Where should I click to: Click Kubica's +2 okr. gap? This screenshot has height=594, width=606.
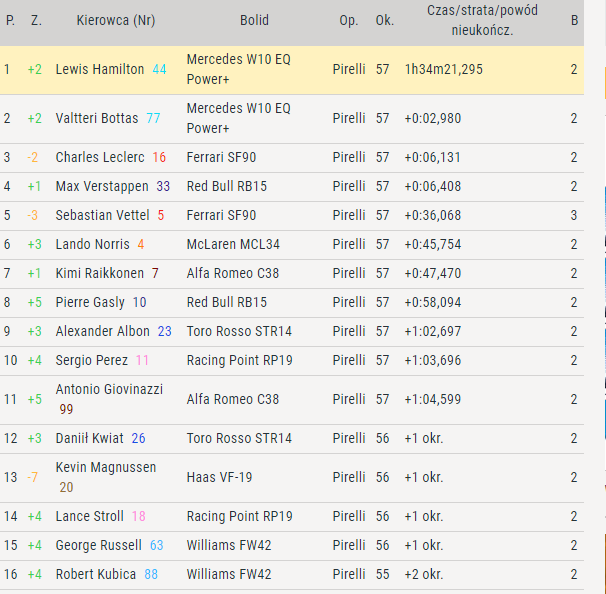(x=424, y=574)
